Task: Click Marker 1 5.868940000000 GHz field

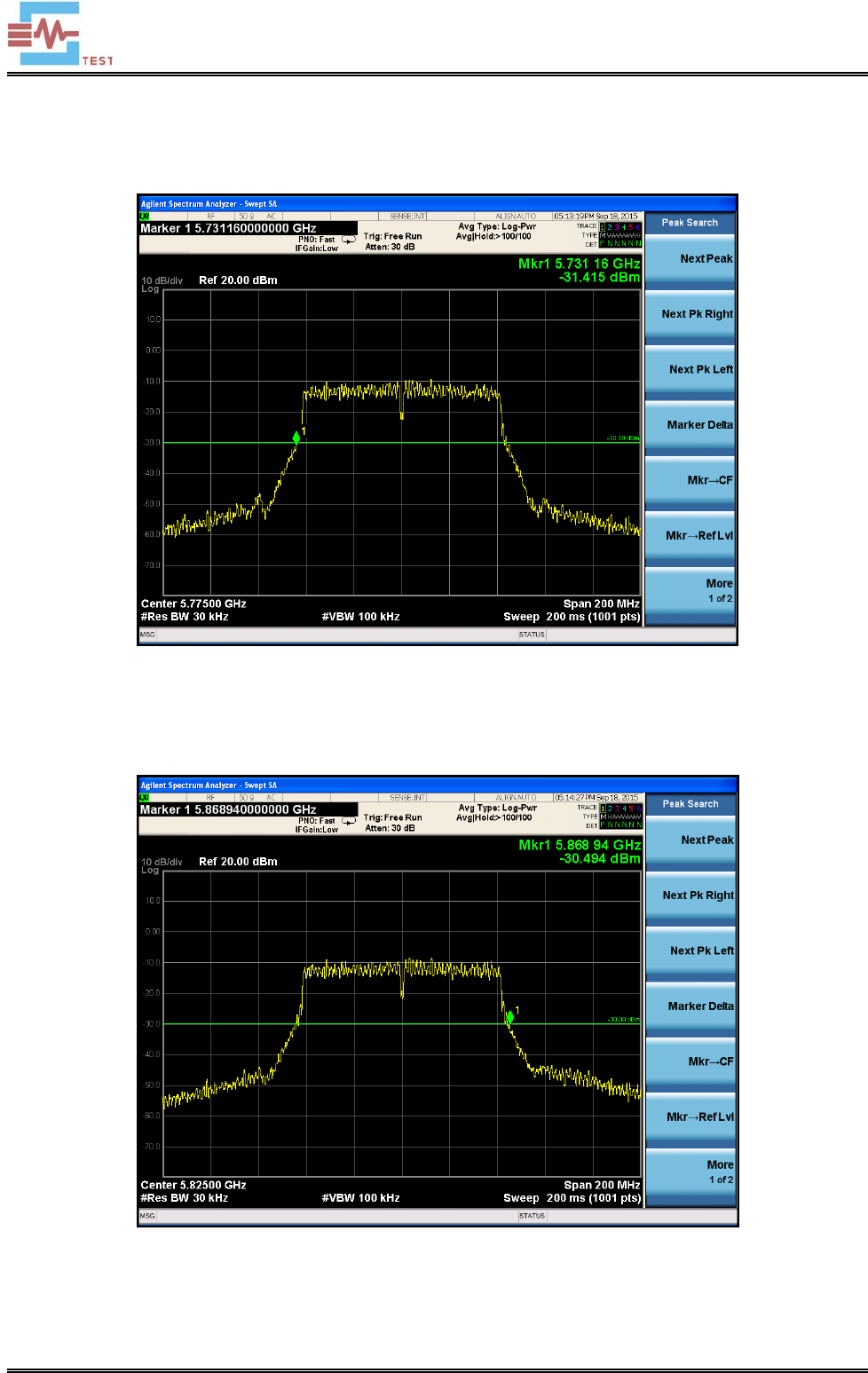Action: [249, 809]
